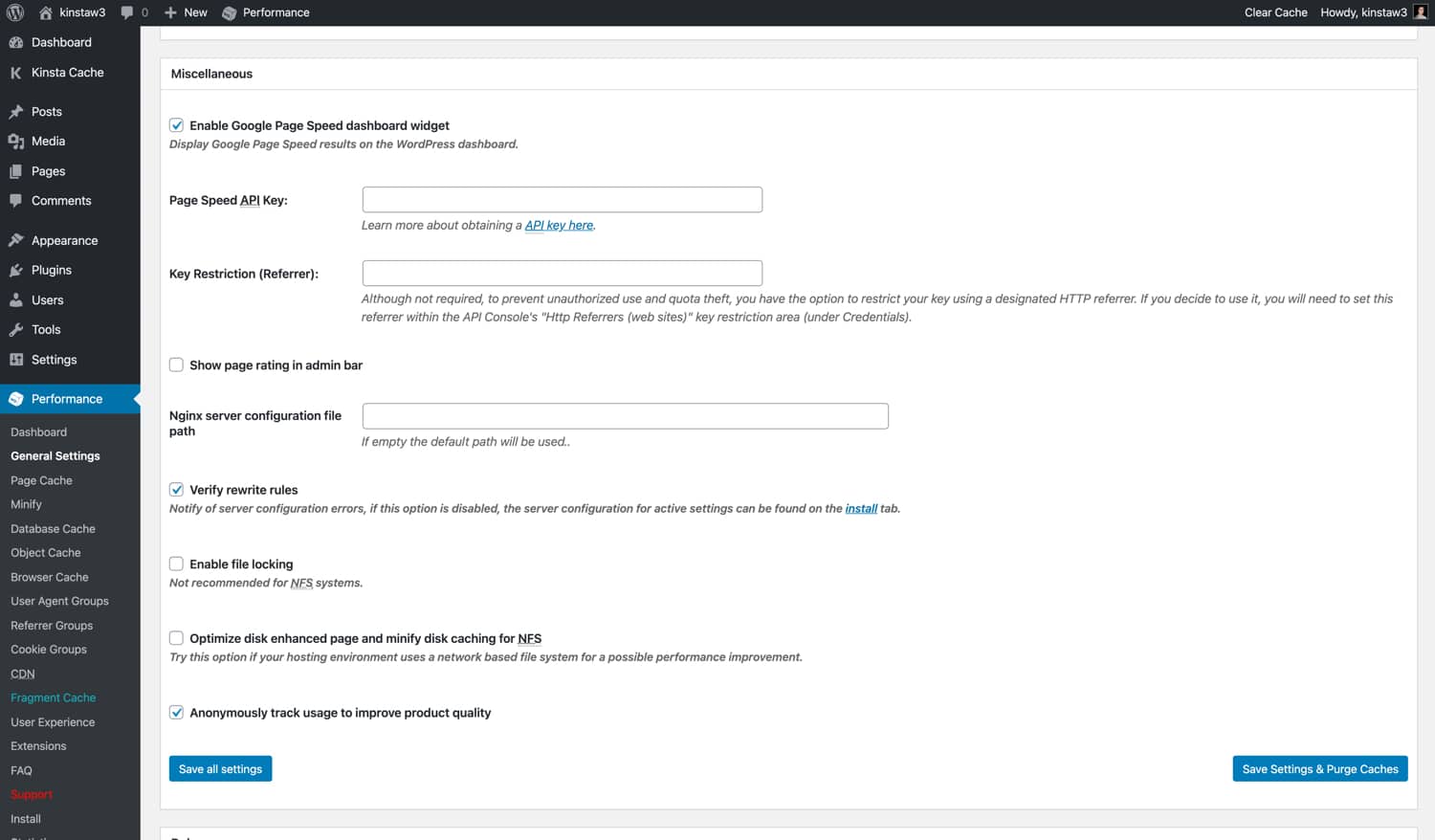Click the WordPress logo in the admin bar
The height and width of the screenshot is (840, 1435).
(16, 12)
